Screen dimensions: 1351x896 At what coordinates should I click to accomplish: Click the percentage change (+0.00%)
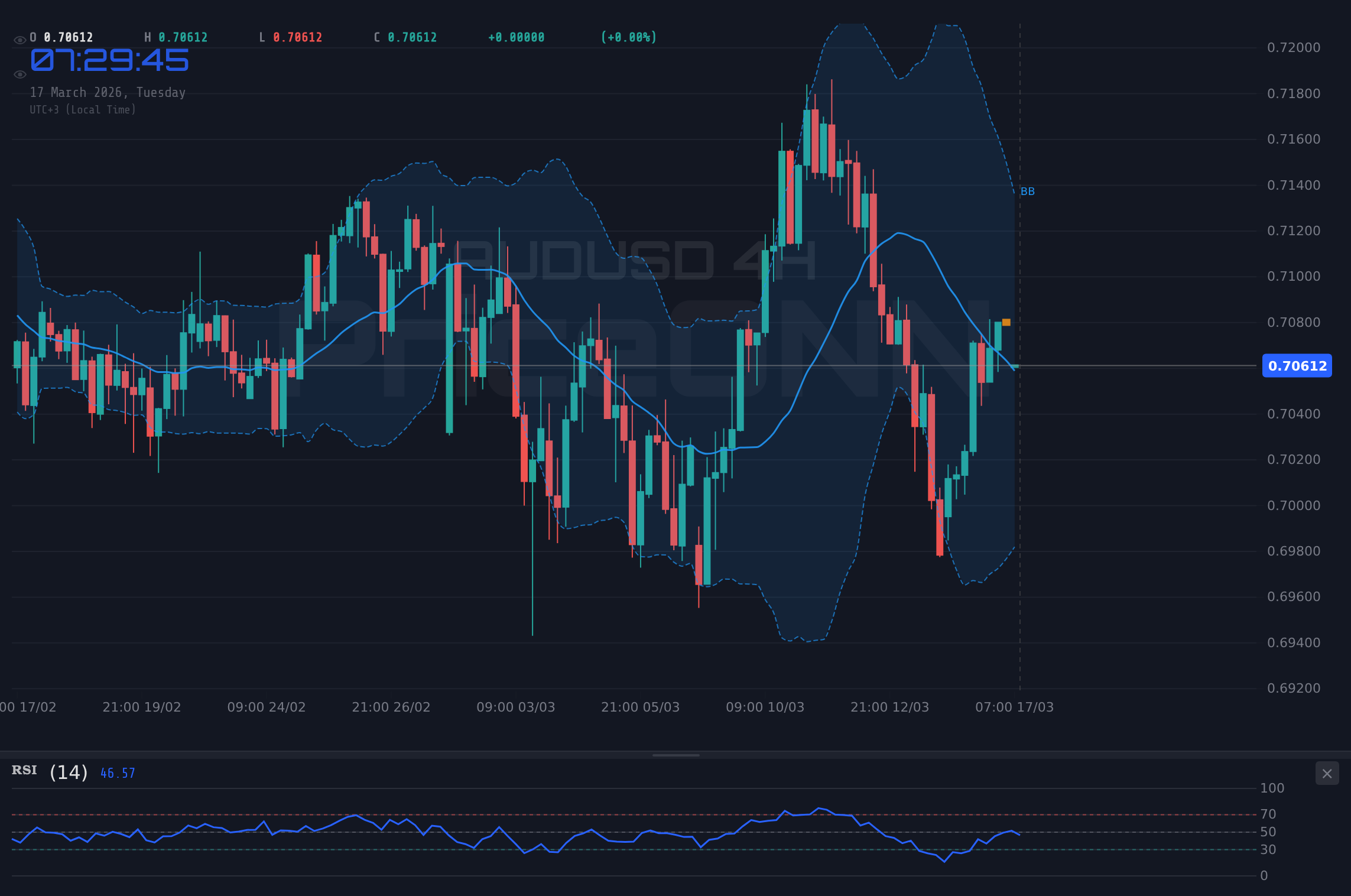click(629, 37)
